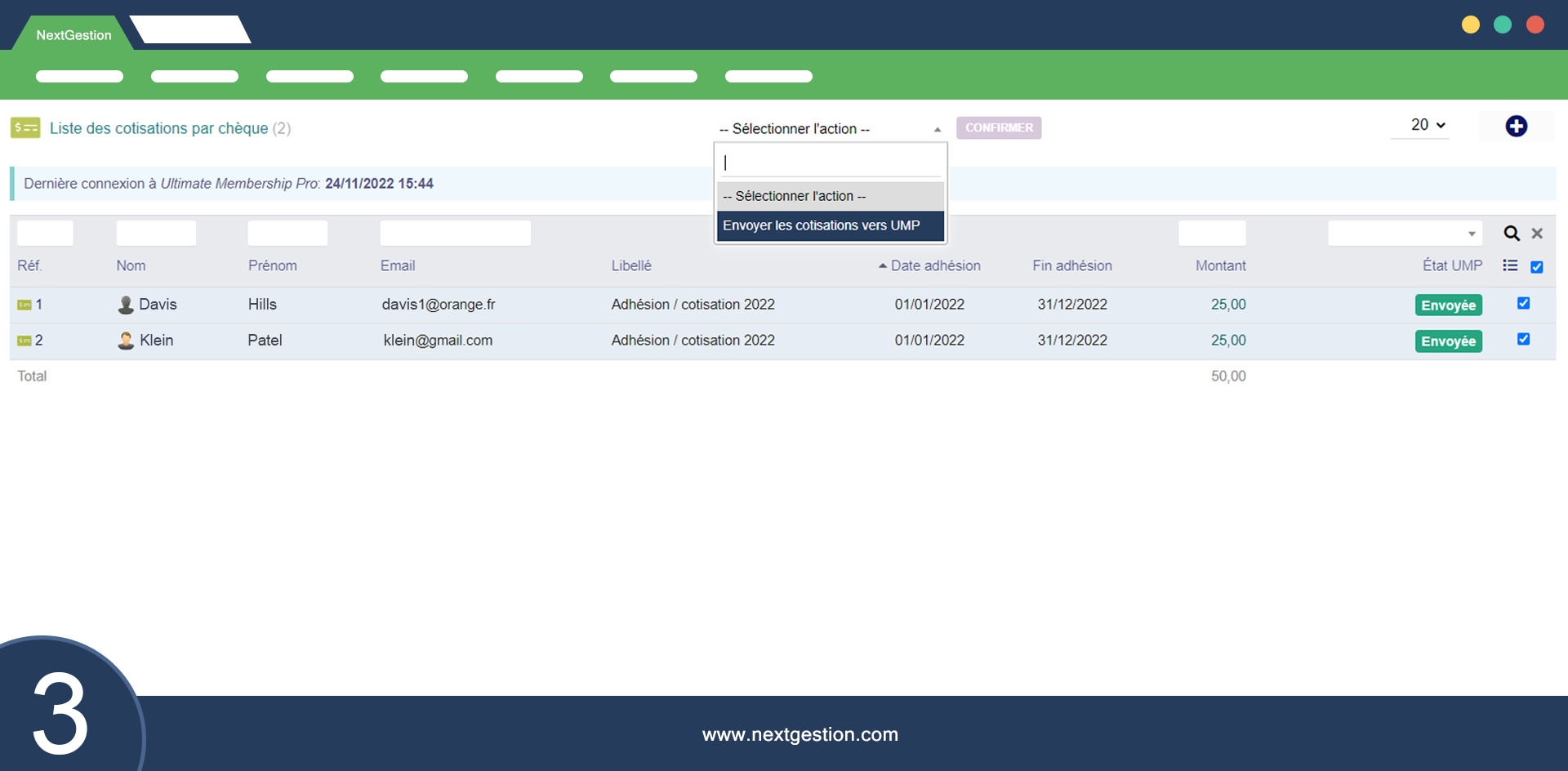Click the Envoyée status badge for Davis
The image size is (1568, 771).
(x=1448, y=305)
